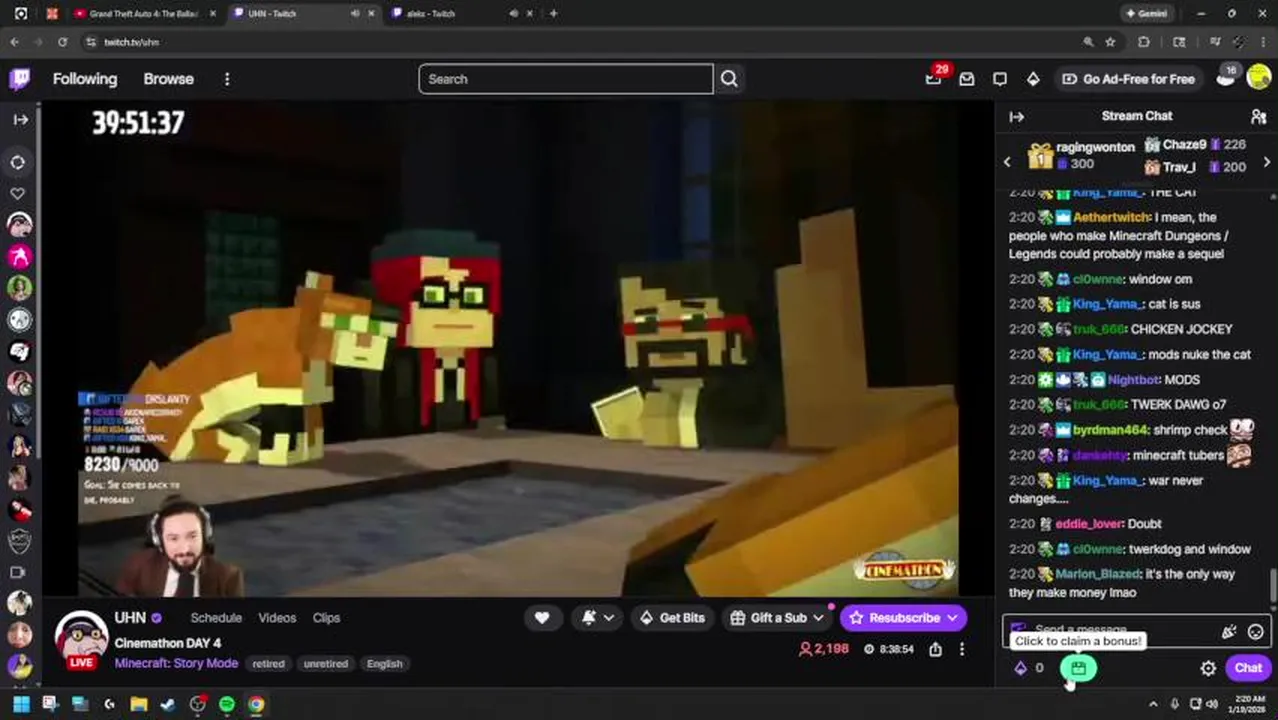Screen dimensions: 1278x720
Task: Click chat username Aethertwitch
Action: (1111, 217)
